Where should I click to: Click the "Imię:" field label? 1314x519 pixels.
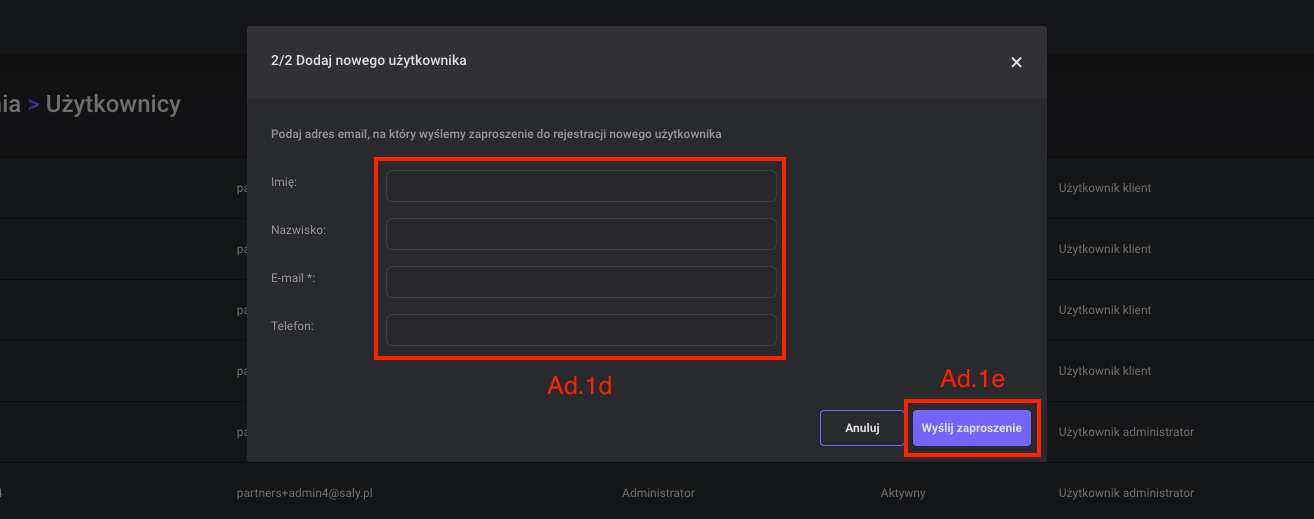284,182
